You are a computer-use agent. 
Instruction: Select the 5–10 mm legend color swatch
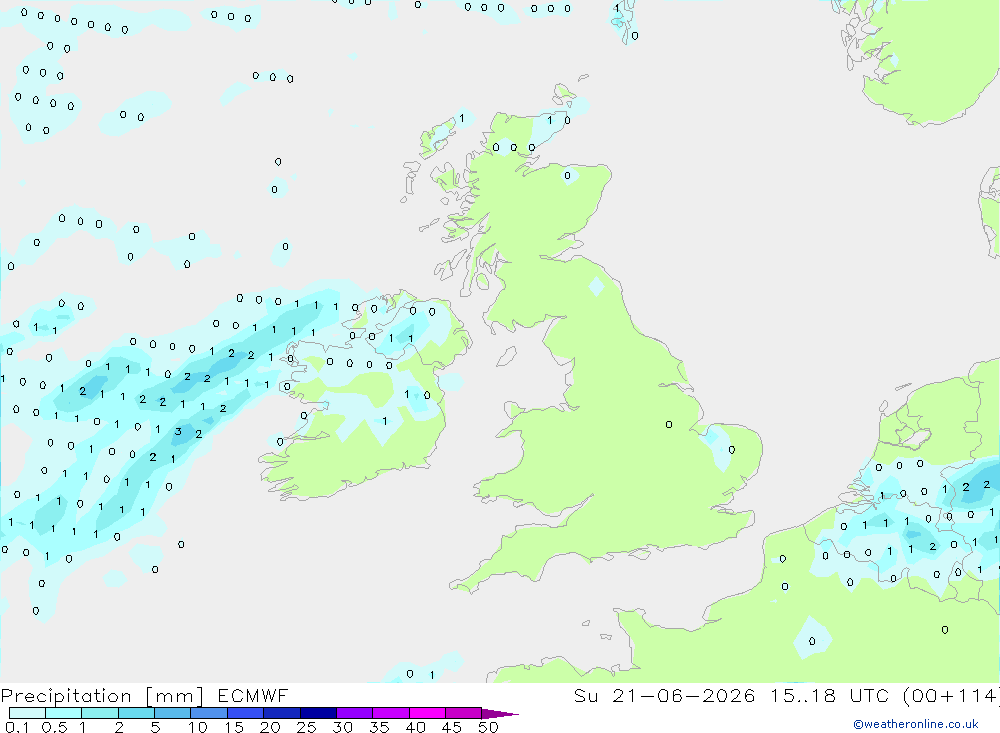click(172, 713)
